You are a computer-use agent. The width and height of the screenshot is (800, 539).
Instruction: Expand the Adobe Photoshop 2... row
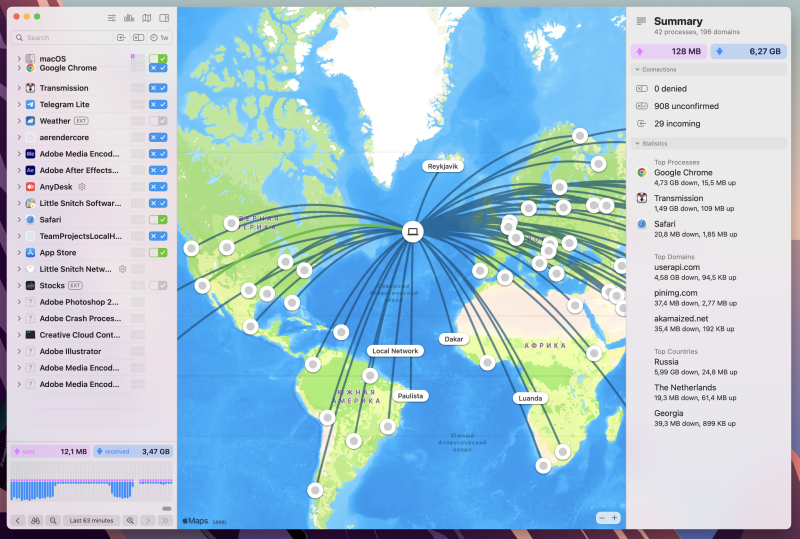pyautogui.click(x=19, y=302)
